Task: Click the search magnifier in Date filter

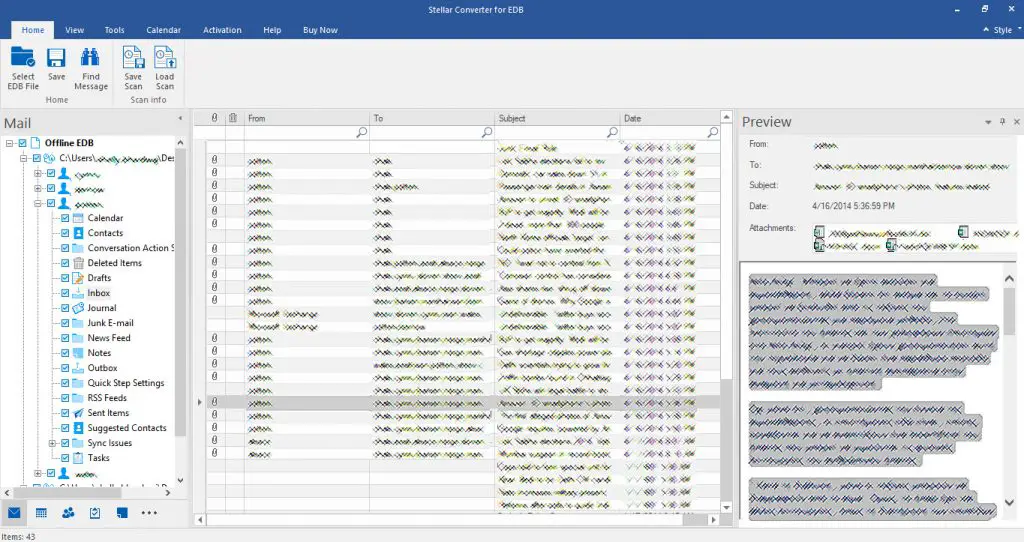Action: pos(712,133)
